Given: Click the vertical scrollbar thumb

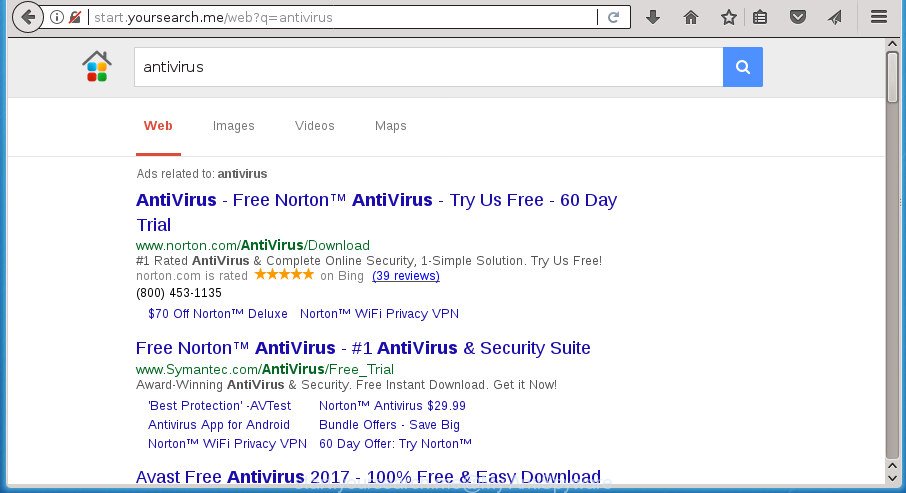Looking at the screenshot, I should point(892,77).
